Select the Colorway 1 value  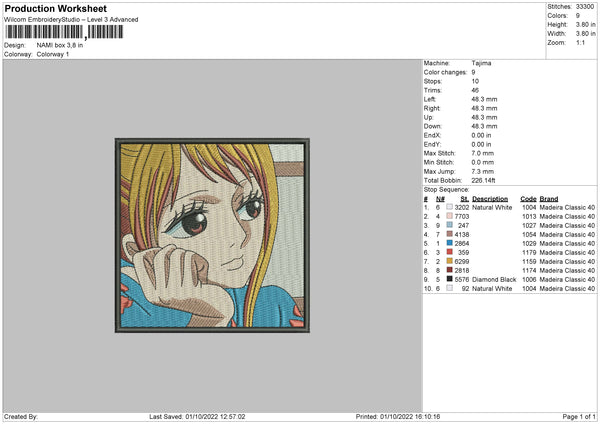53,54
